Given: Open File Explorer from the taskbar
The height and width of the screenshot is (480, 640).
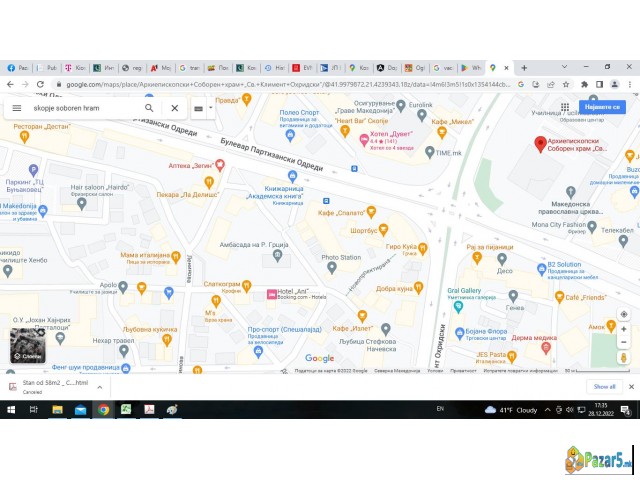Looking at the screenshot, I should pyautogui.click(x=57, y=409).
